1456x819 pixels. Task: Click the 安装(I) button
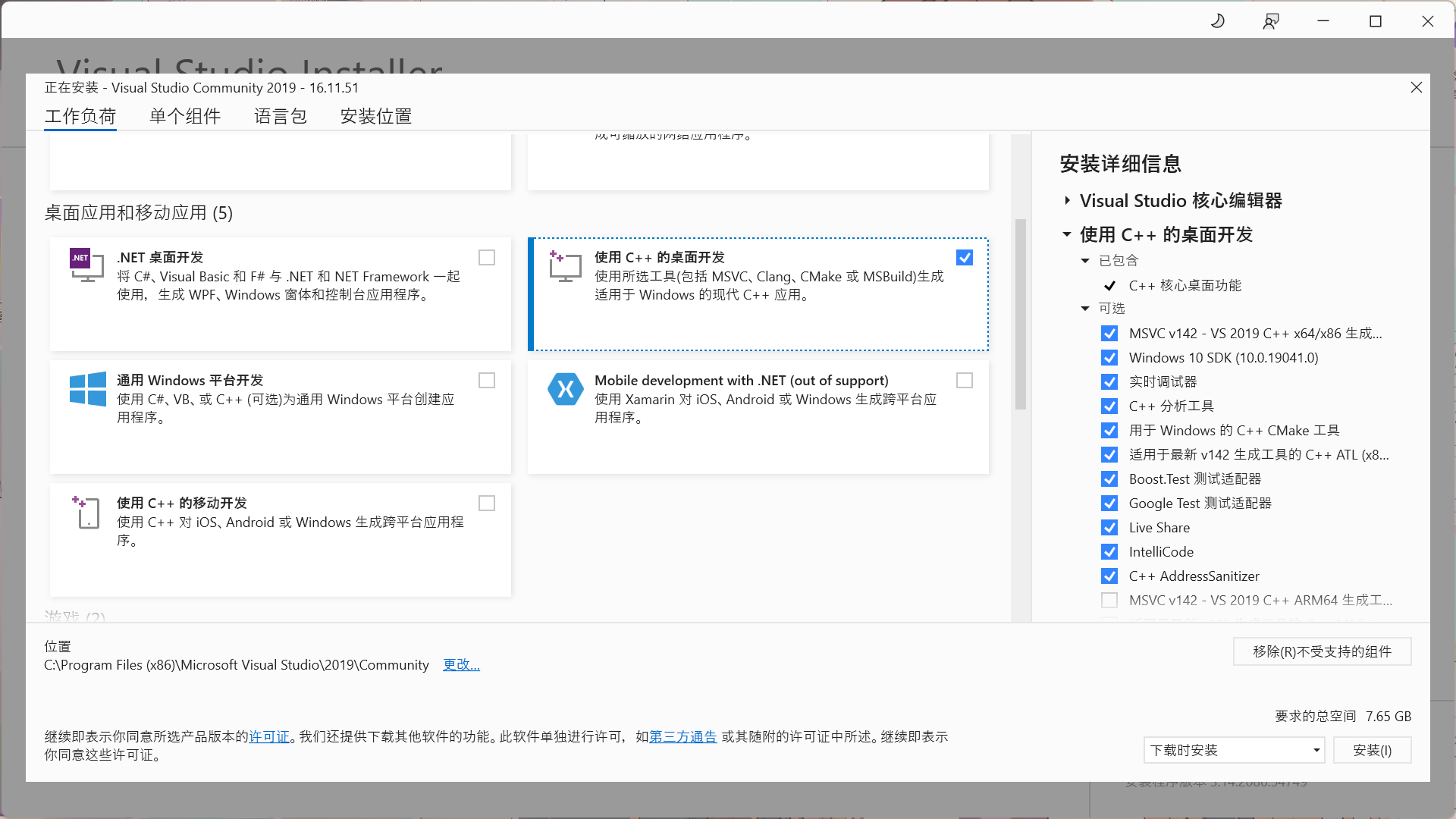pyautogui.click(x=1372, y=750)
